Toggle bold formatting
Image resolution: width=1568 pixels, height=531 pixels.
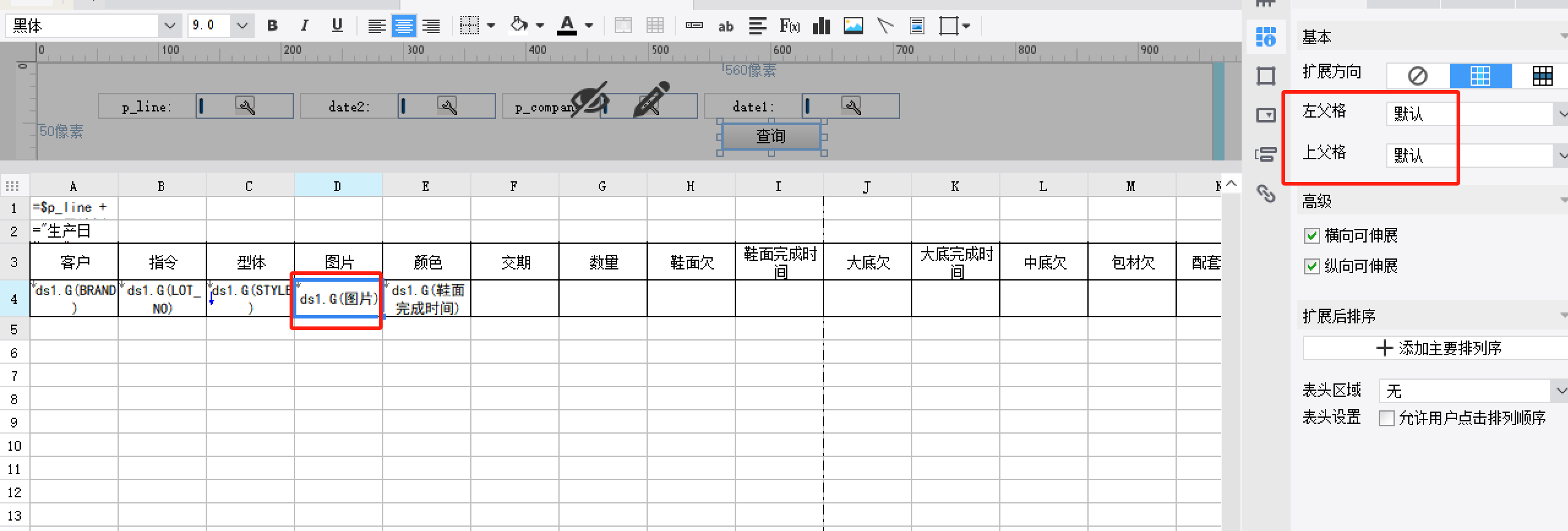[272, 26]
